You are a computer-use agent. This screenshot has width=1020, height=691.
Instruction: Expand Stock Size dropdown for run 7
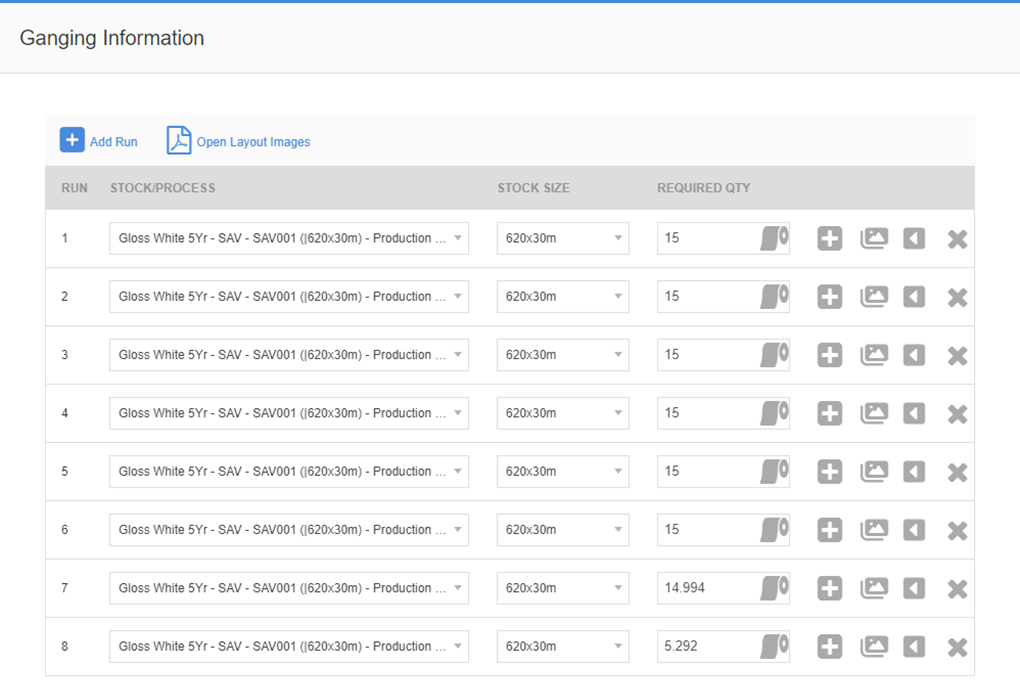point(563,588)
